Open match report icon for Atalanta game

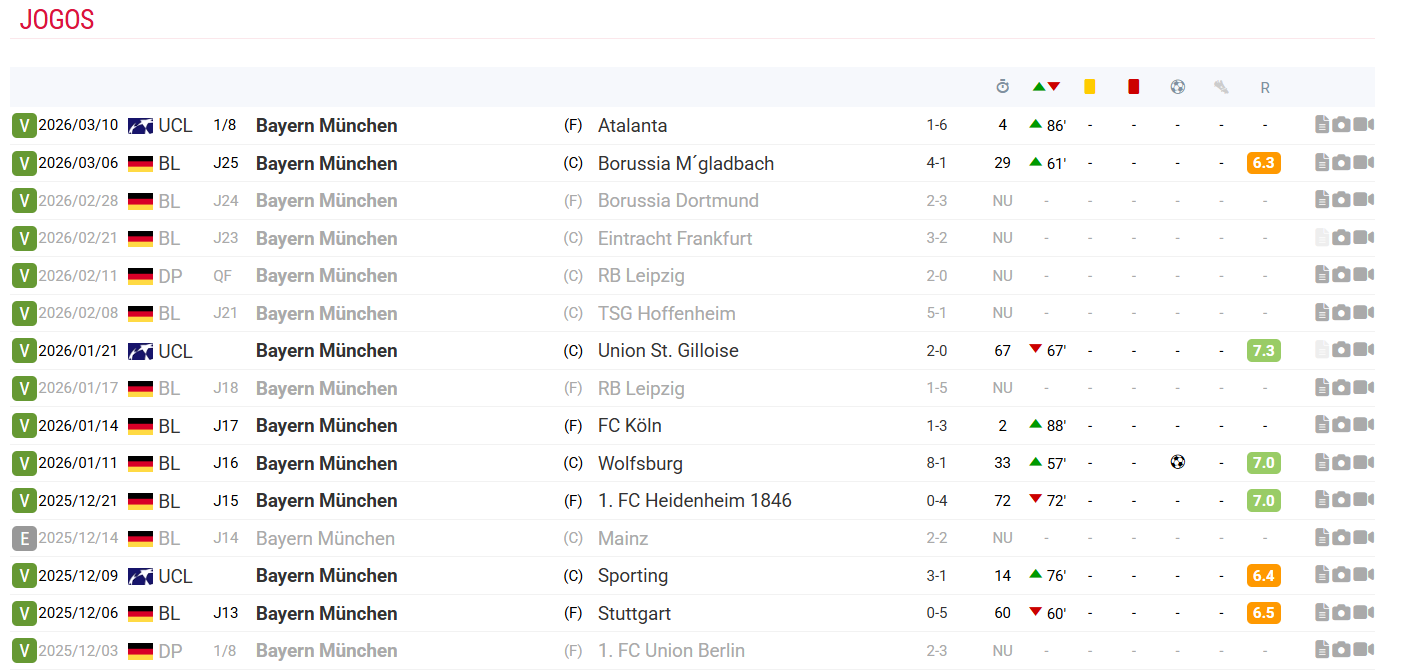1322,125
